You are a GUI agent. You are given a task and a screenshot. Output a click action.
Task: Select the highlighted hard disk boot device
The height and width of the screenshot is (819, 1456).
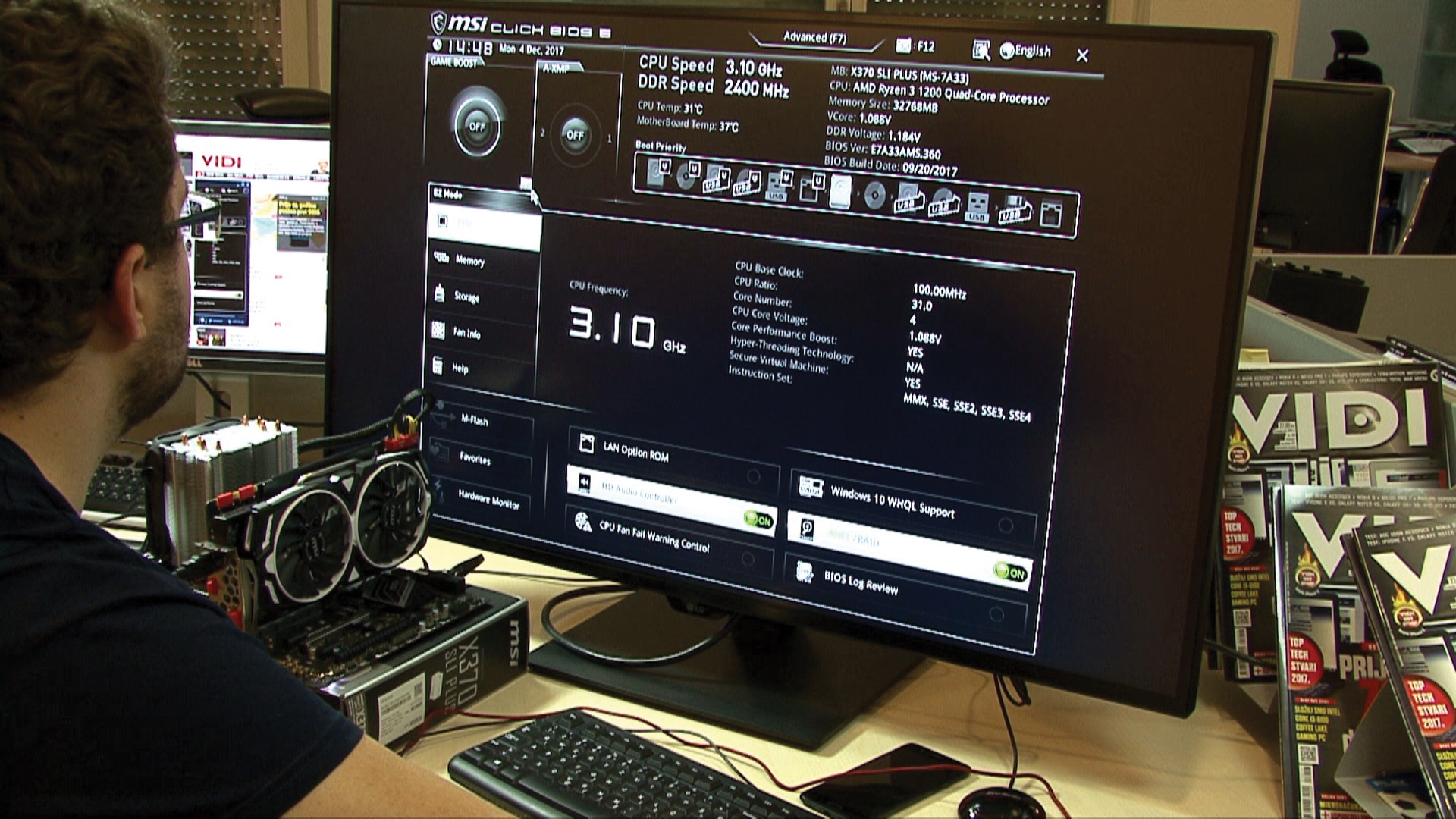[x=841, y=191]
